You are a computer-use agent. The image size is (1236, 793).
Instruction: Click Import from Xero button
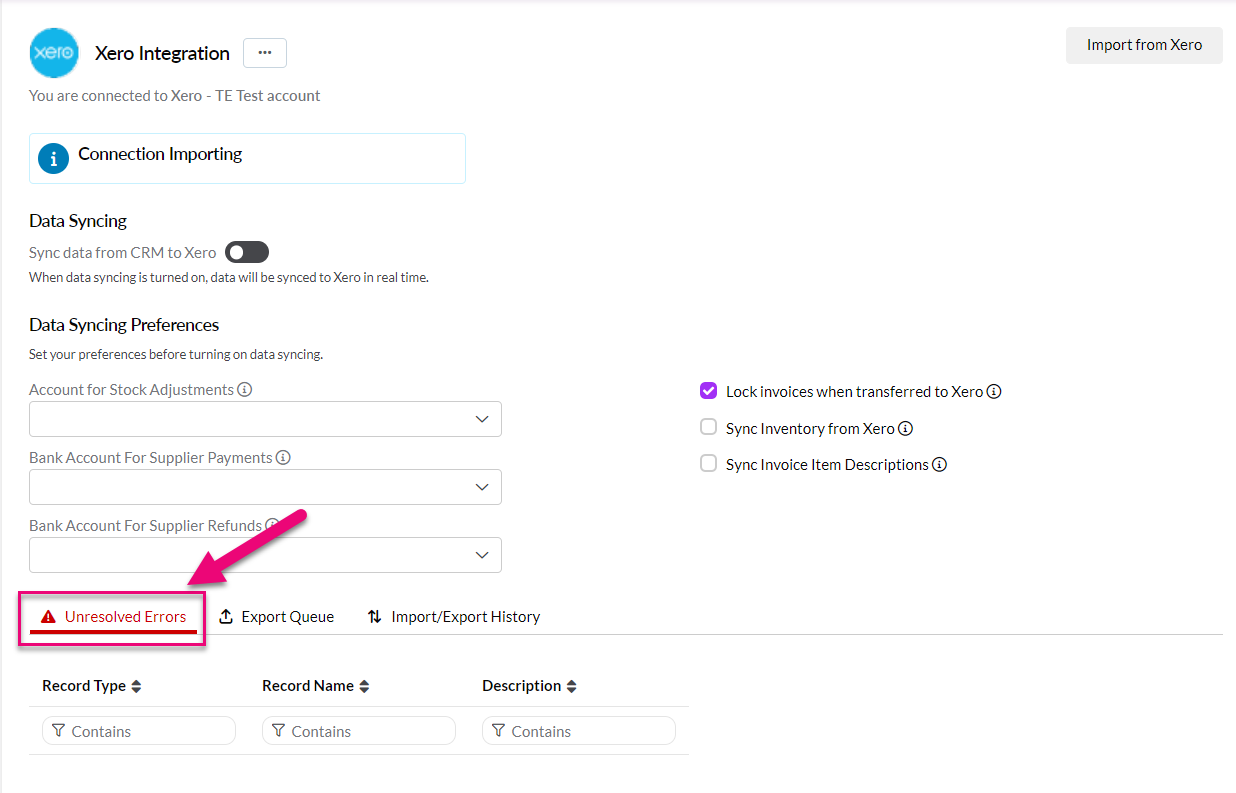pos(1144,45)
